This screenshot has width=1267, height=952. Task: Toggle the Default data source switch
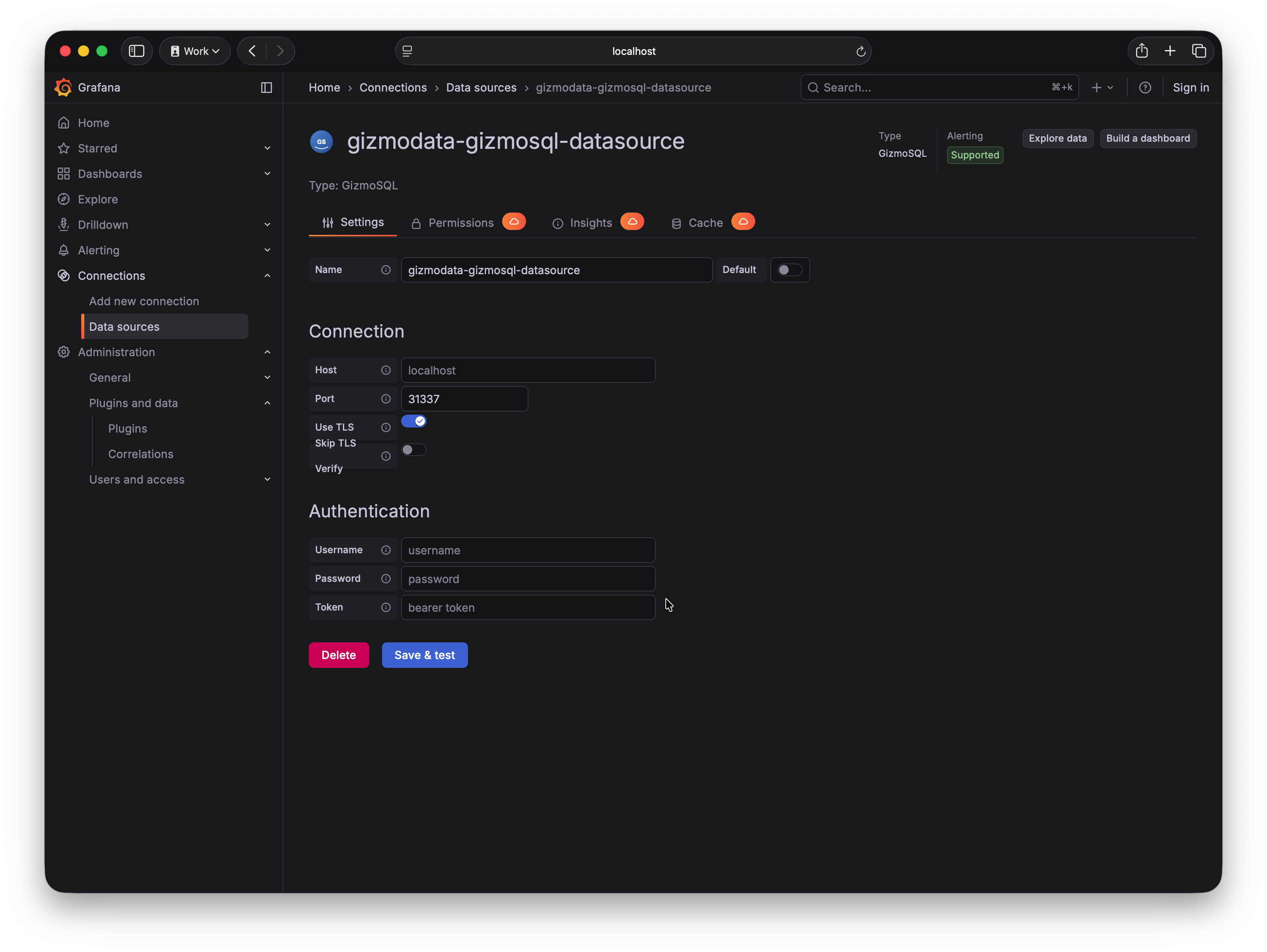pos(790,270)
